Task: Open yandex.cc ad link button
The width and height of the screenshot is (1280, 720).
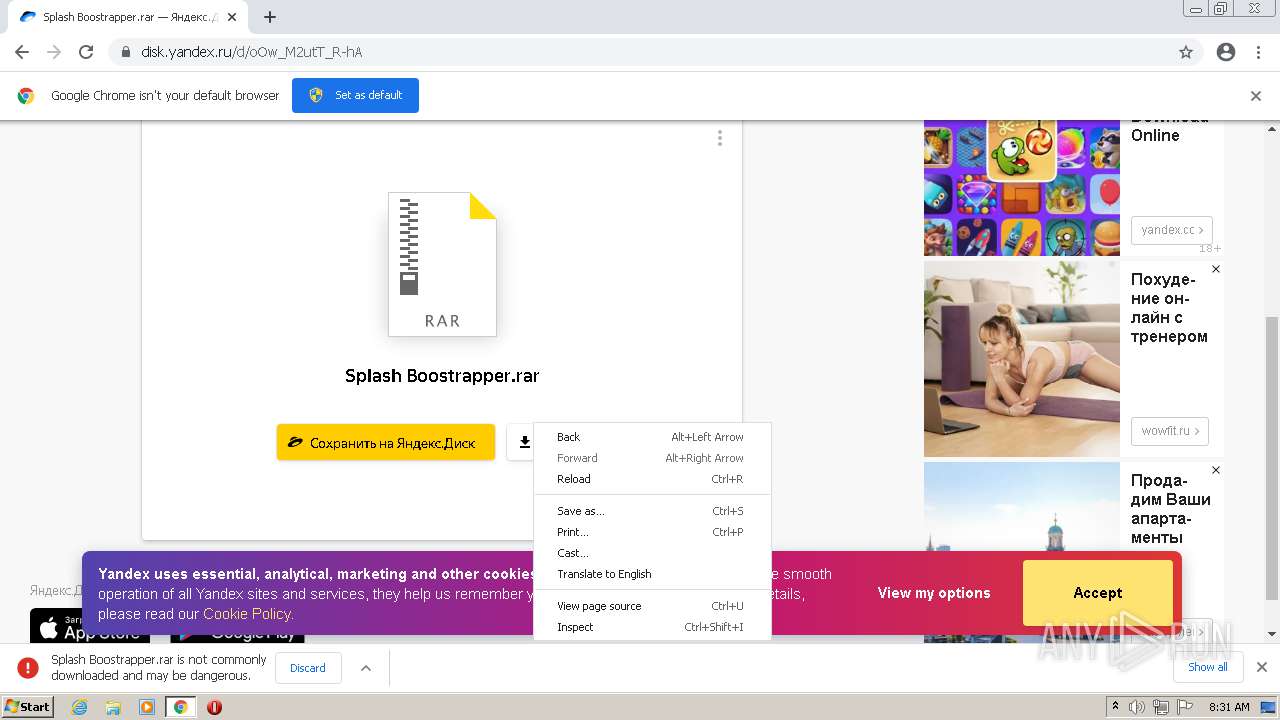Action: point(1172,230)
